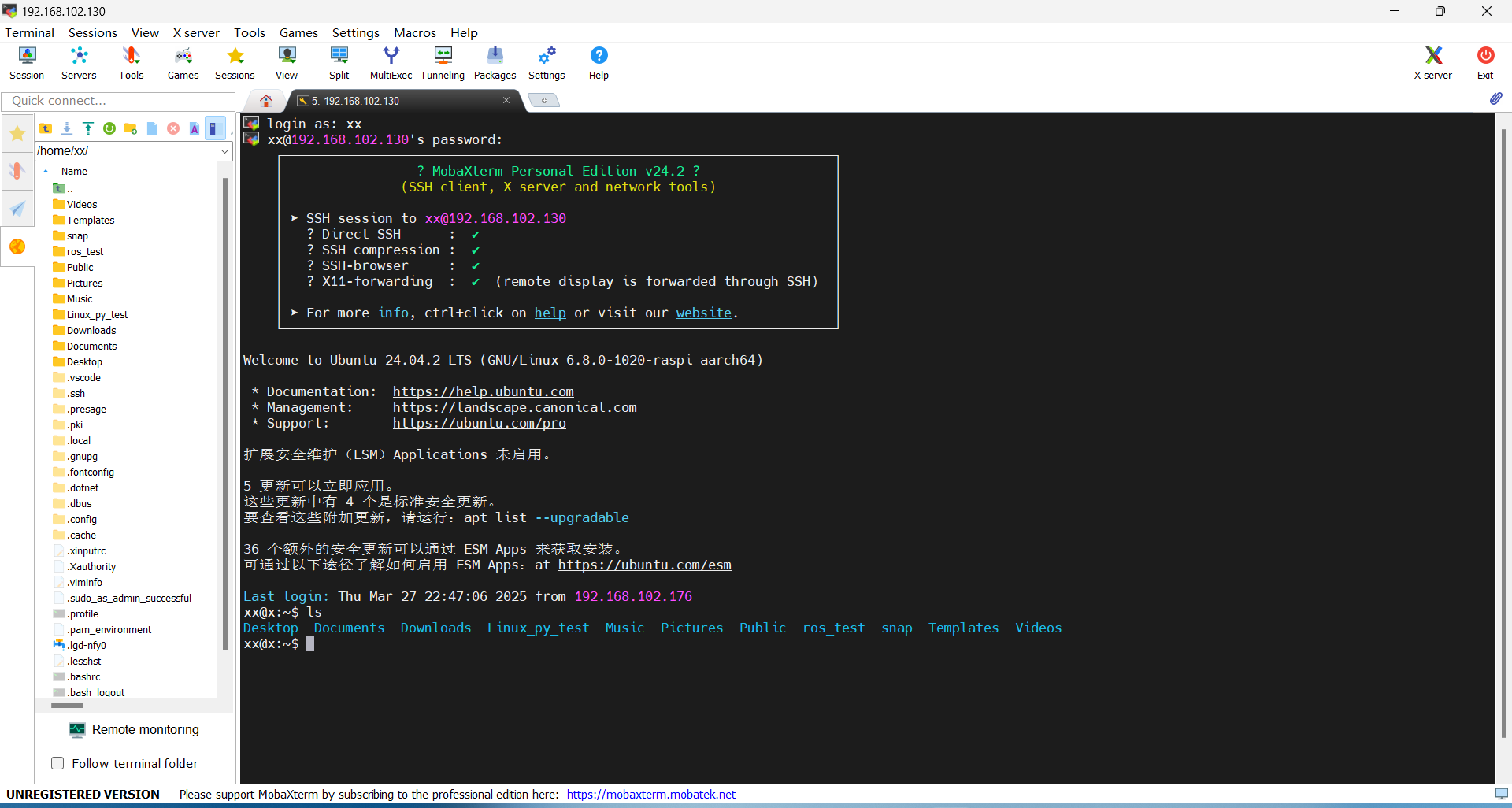The image size is (1512, 808).
Task: Go up to the parent directory
Action: point(46,128)
